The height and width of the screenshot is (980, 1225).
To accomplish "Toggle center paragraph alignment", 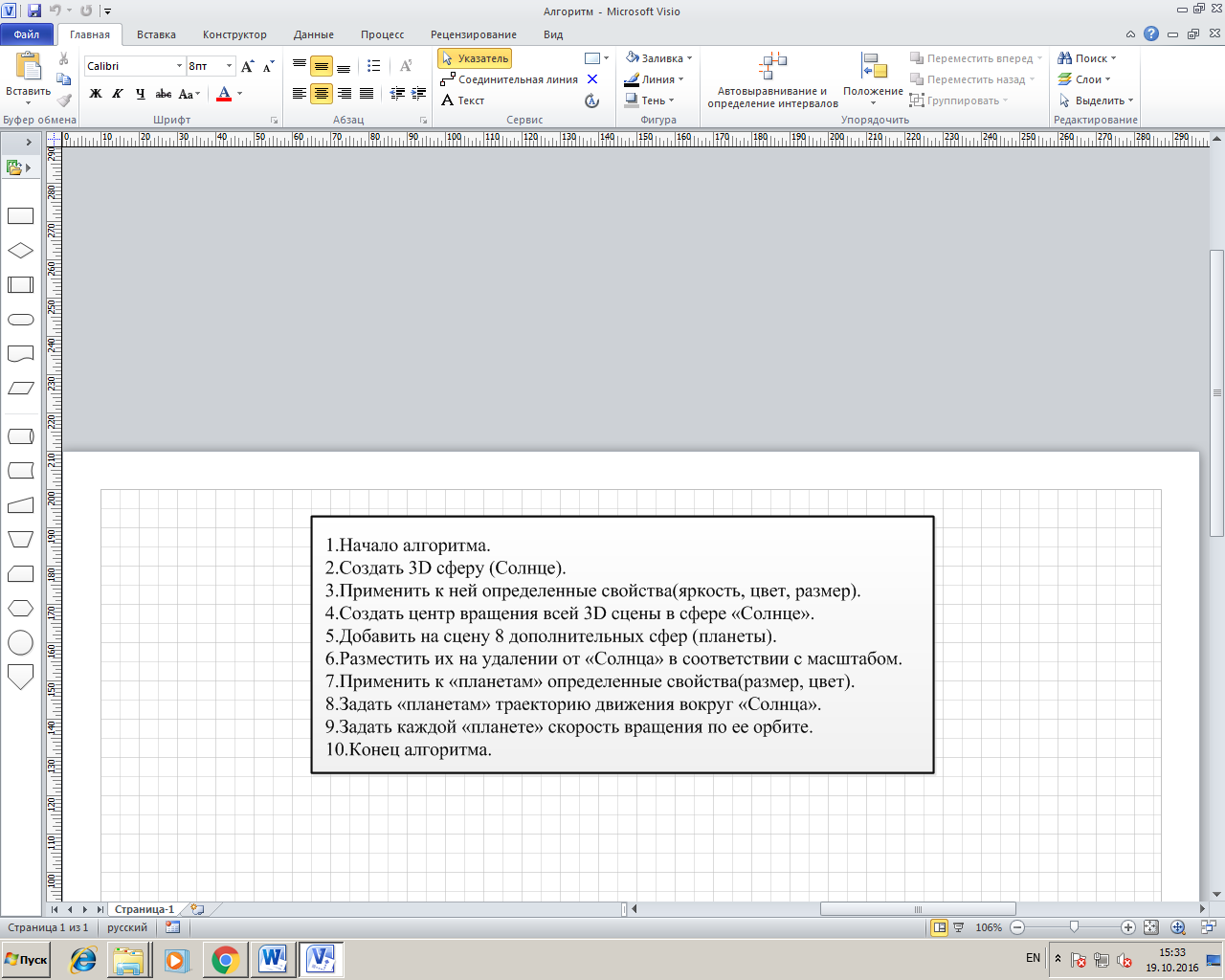I will pyautogui.click(x=322, y=94).
